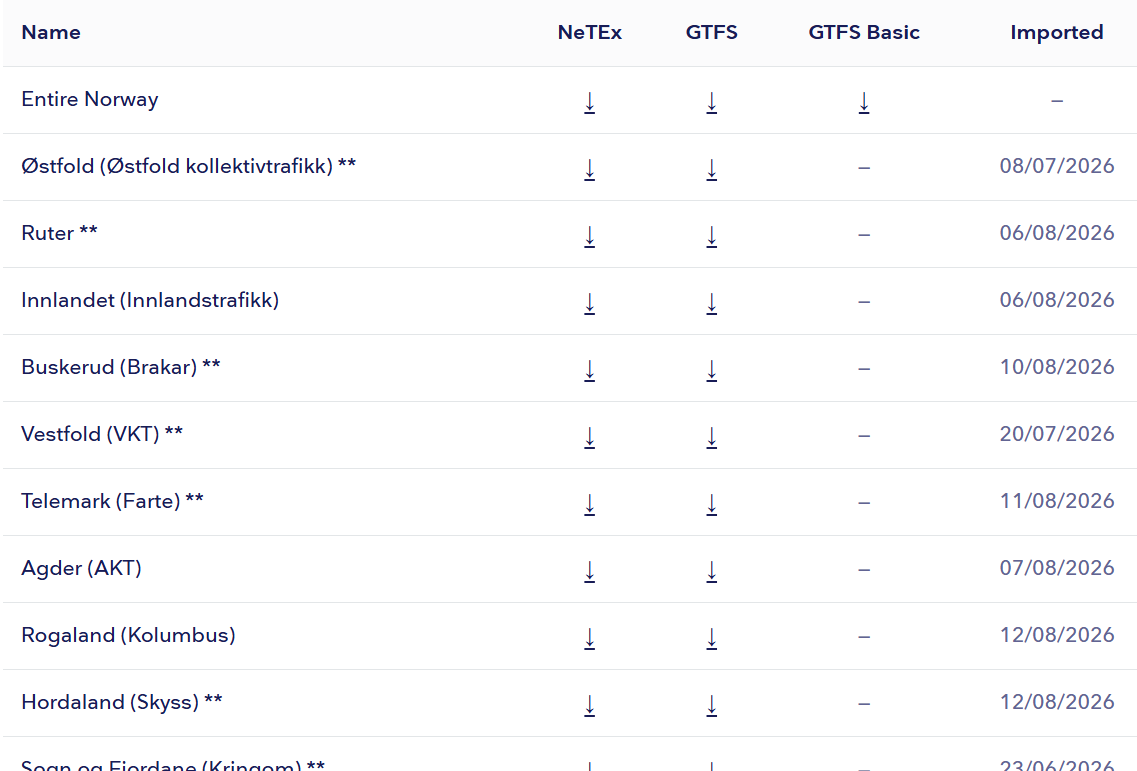1137x771 pixels.
Task: Download Telemark (Farte) NeTEx data
Action: [x=590, y=504]
